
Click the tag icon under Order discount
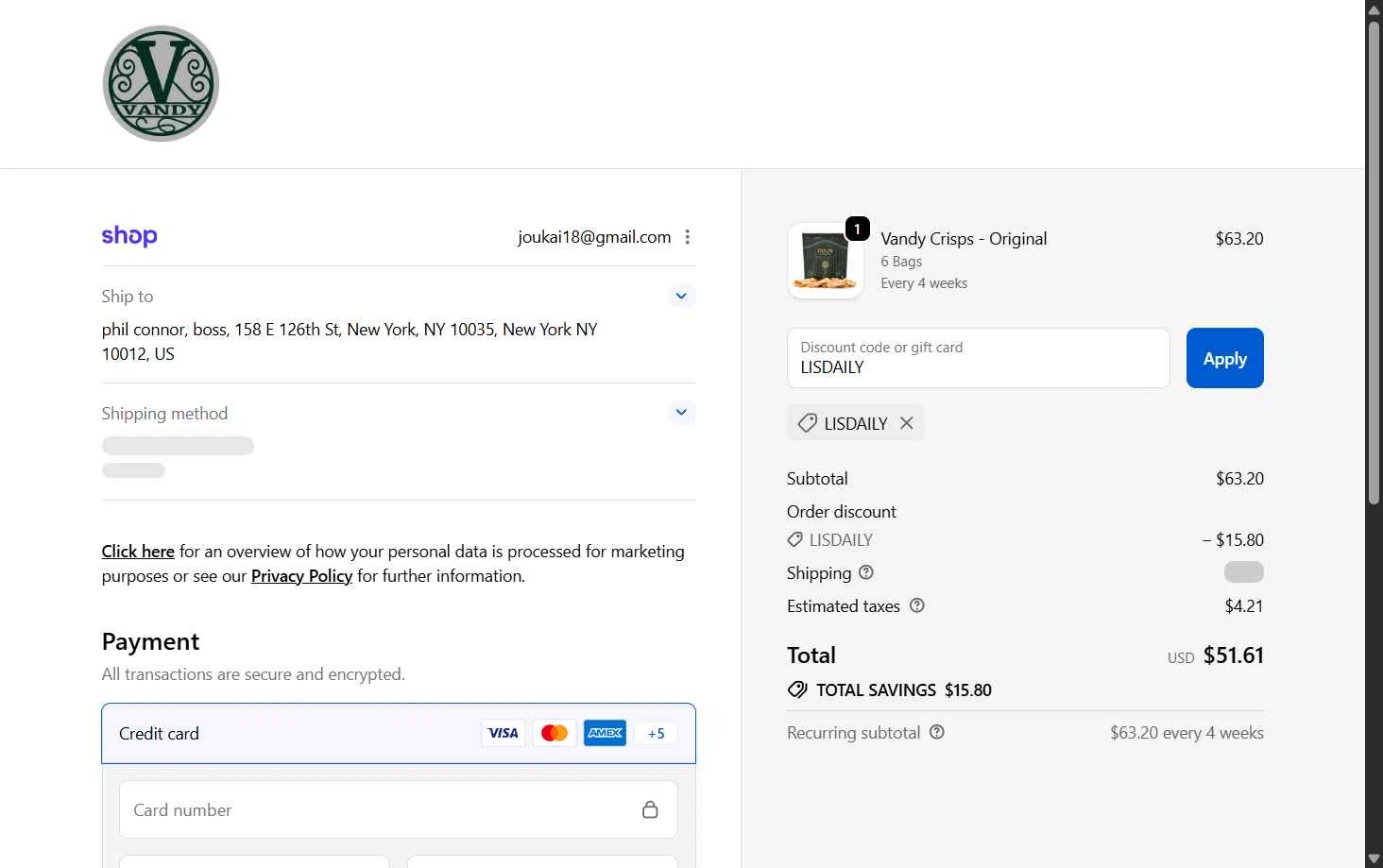pos(795,540)
